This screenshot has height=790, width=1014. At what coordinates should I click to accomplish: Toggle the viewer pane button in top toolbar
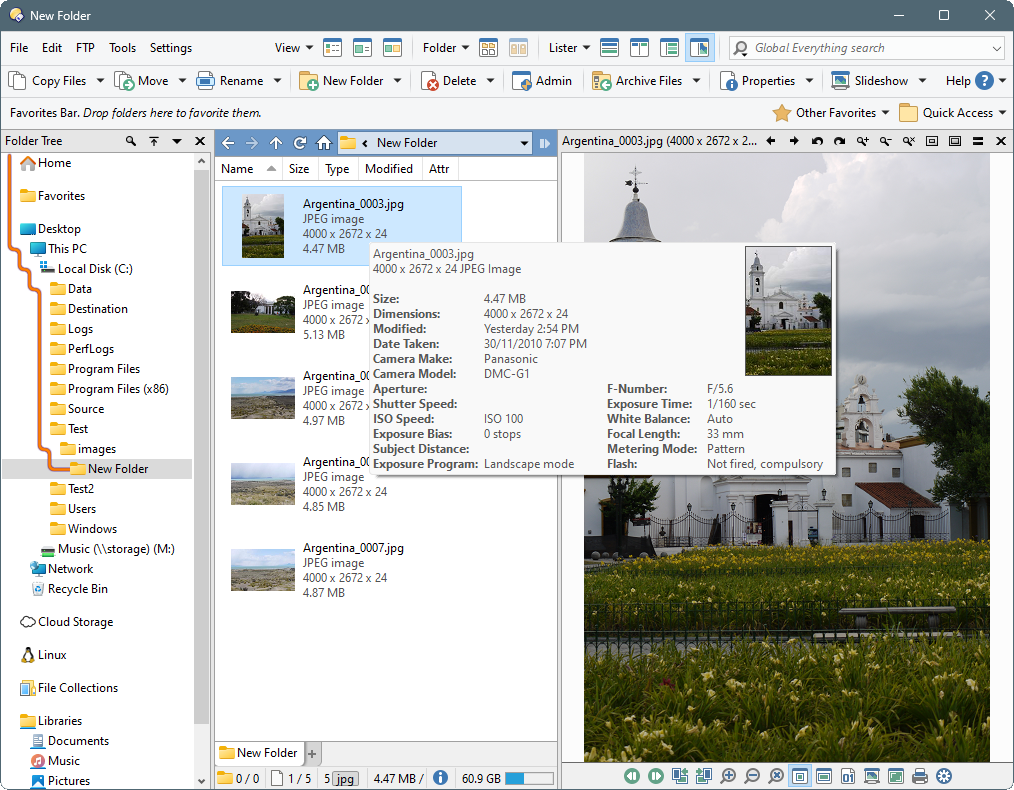click(699, 48)
